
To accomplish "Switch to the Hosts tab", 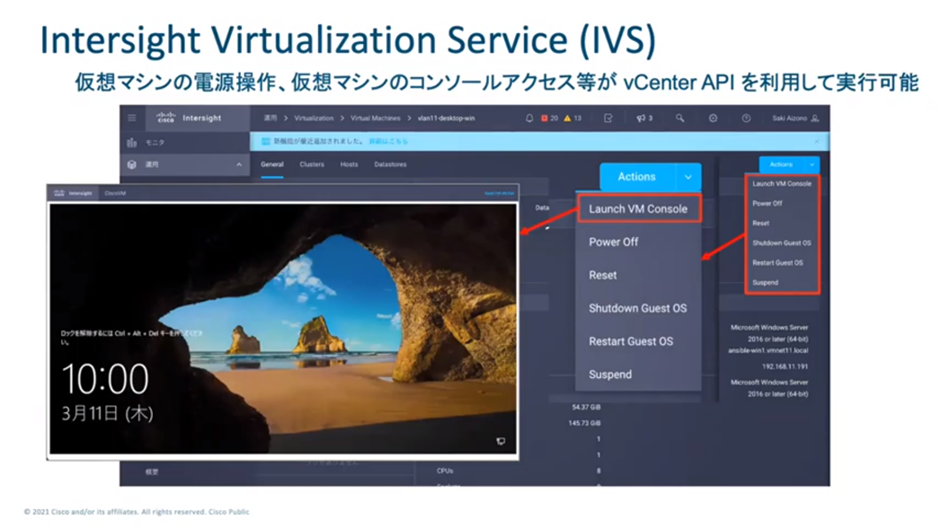I will [349, 164].
